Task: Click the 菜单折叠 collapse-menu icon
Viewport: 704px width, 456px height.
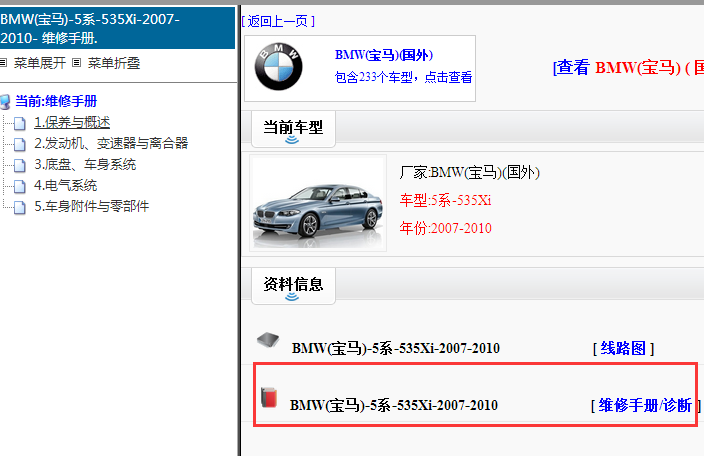Action: click(x=77, y=63)
